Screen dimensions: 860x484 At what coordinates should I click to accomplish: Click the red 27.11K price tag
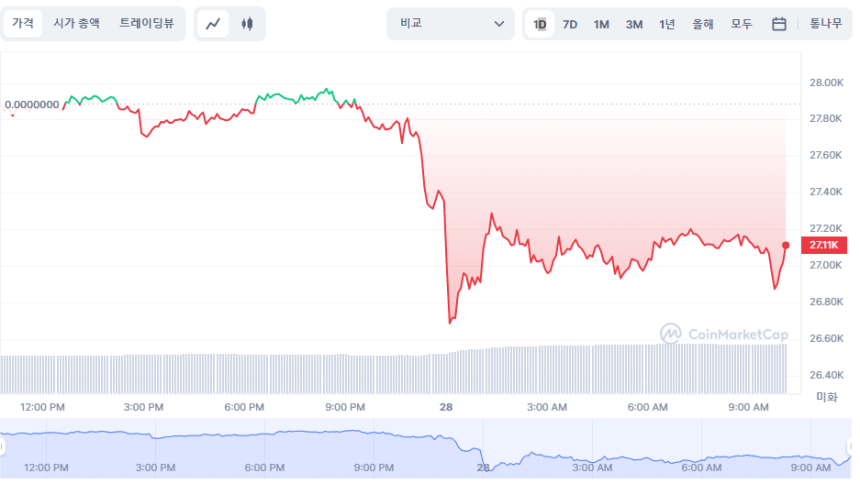pyautogui.click(x=825, y=245)
